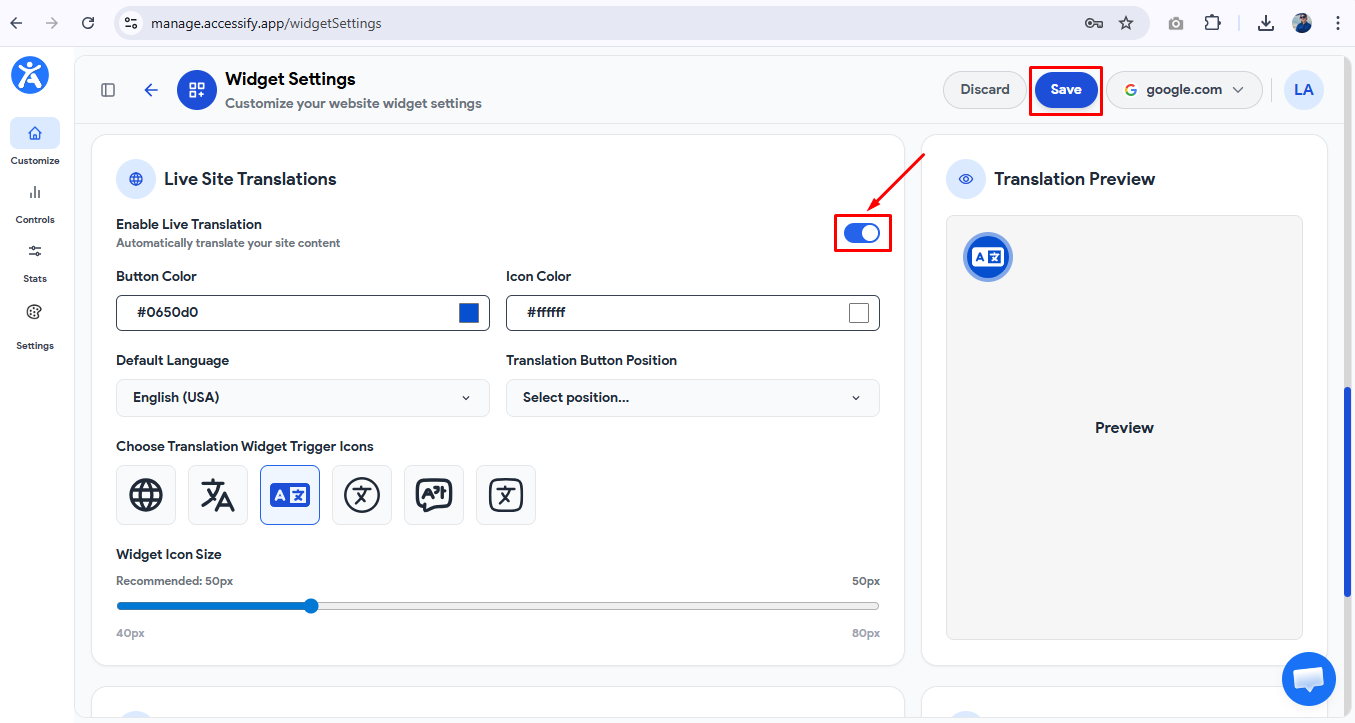This screenshot has height=723, width=1355.
Task: Expand the google.com site selector
Action: click(1184, 89)
